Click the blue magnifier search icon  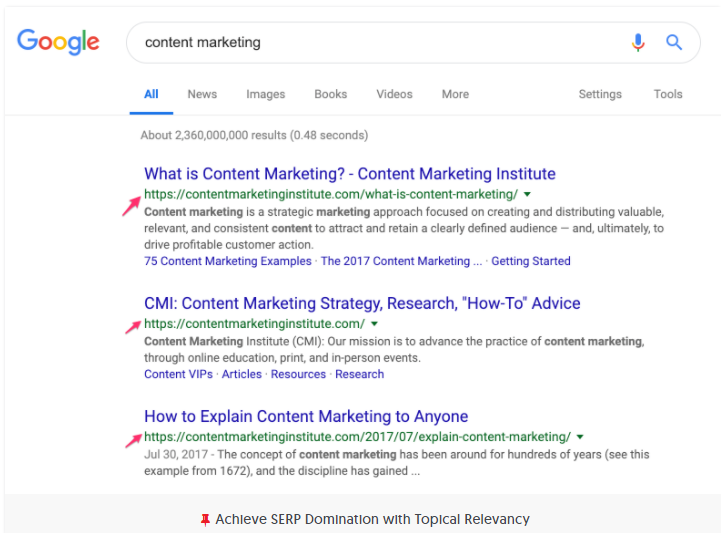pyautogui.click(x=674, y=42)
